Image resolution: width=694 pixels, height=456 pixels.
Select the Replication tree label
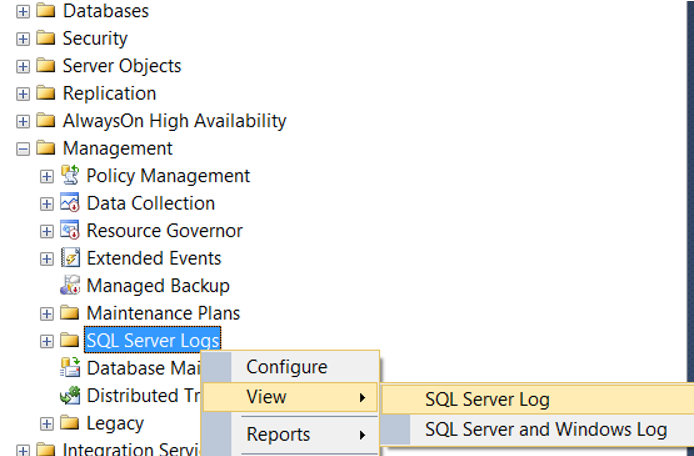[x=109, y=94]
